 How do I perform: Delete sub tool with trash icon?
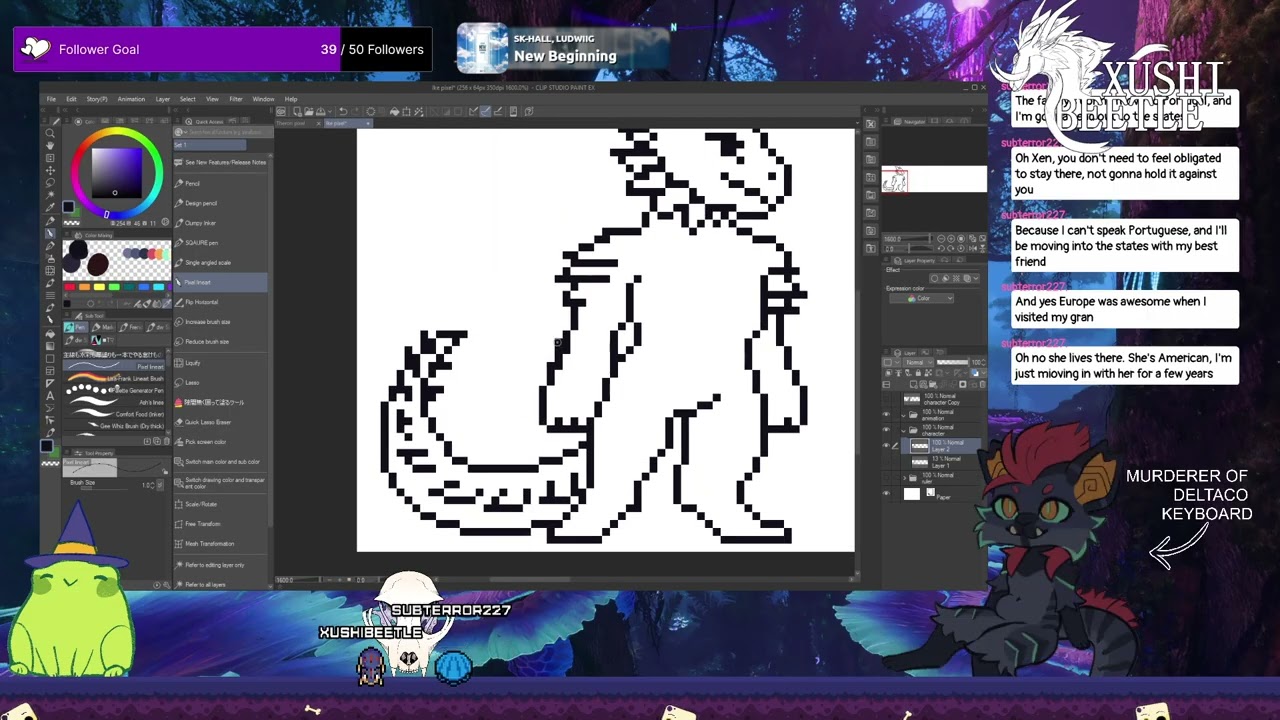167,441
